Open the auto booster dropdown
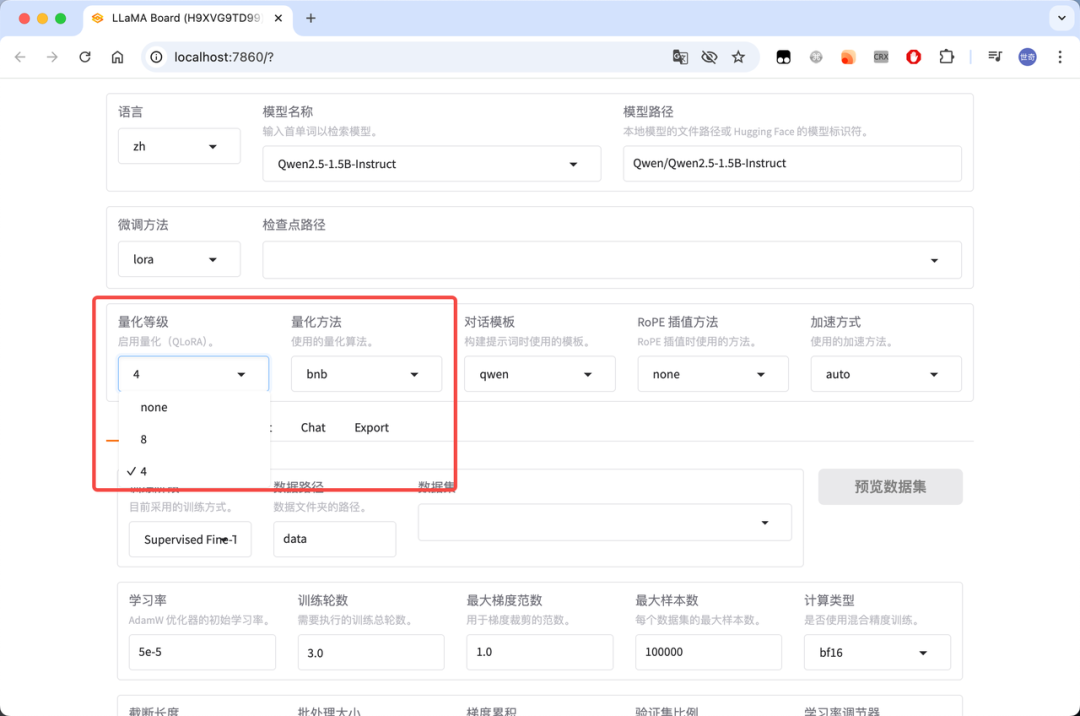 pos(886,374)
